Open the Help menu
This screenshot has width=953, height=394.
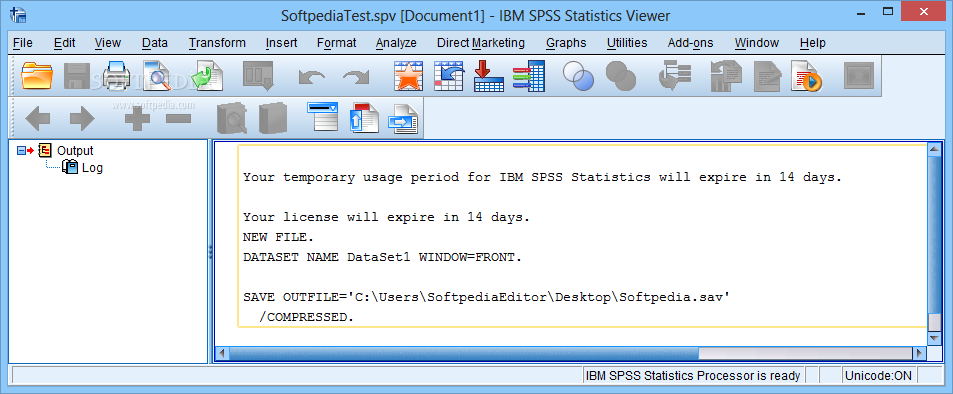click(813, 43)
